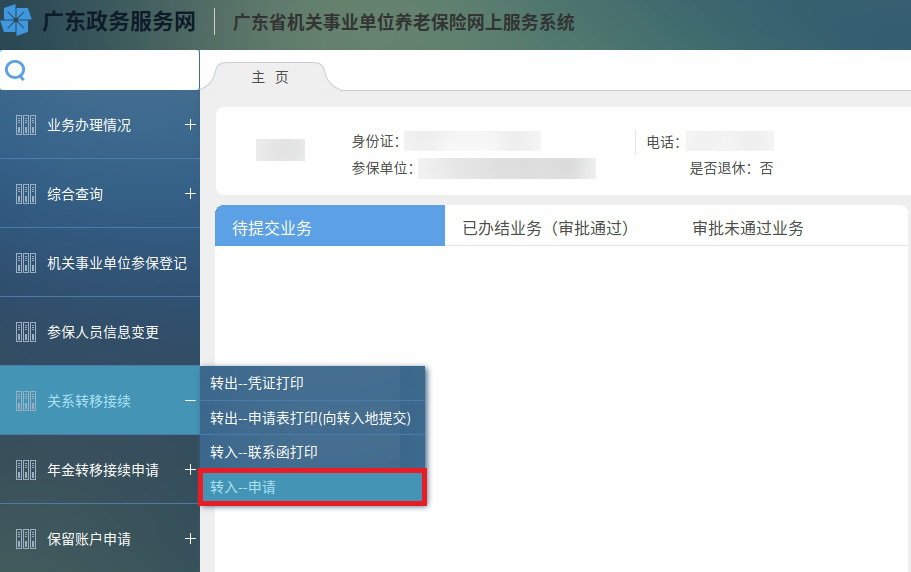Click the 综合查询 sidebar icon
911x572 pixels.
[26, 194]
